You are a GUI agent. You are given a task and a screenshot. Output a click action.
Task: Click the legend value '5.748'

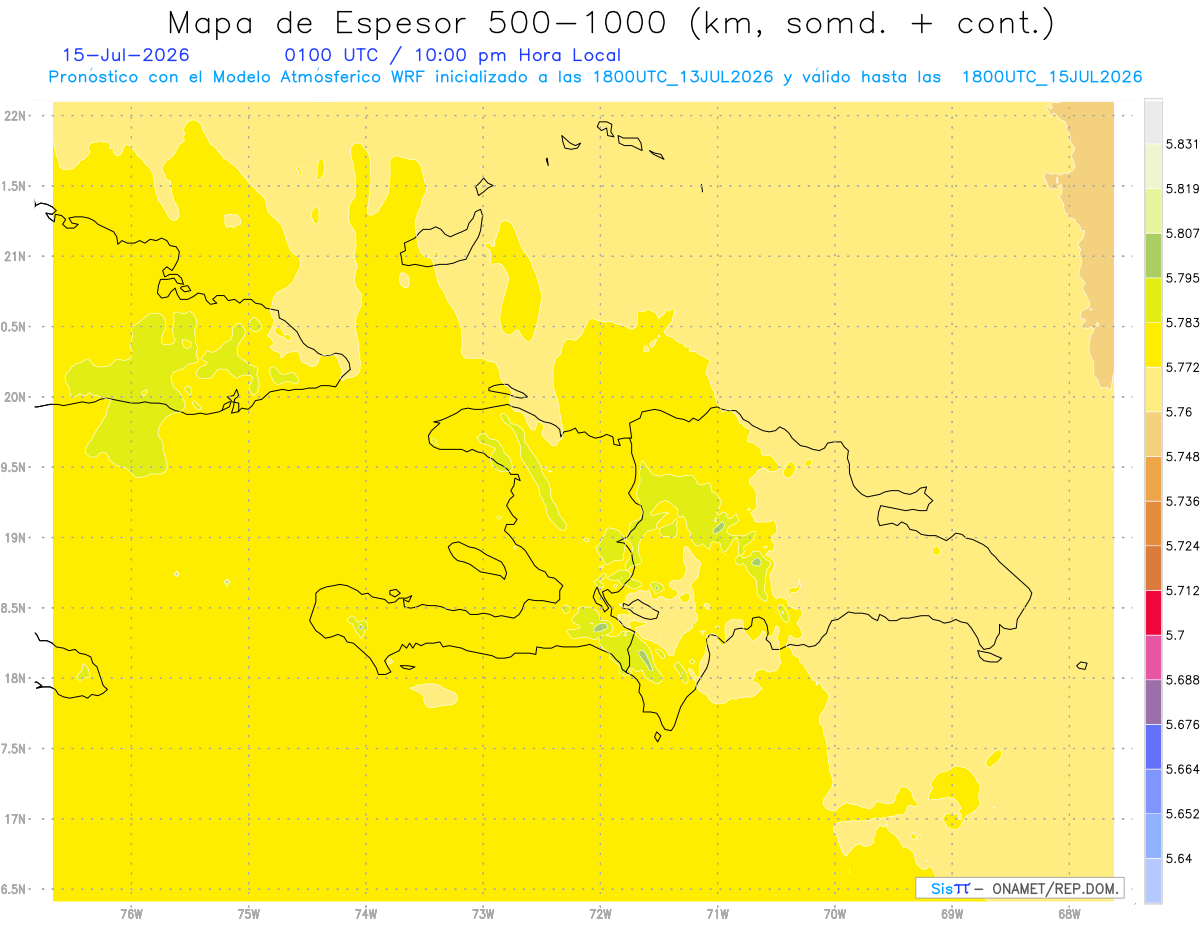[x=1182, y=456]
